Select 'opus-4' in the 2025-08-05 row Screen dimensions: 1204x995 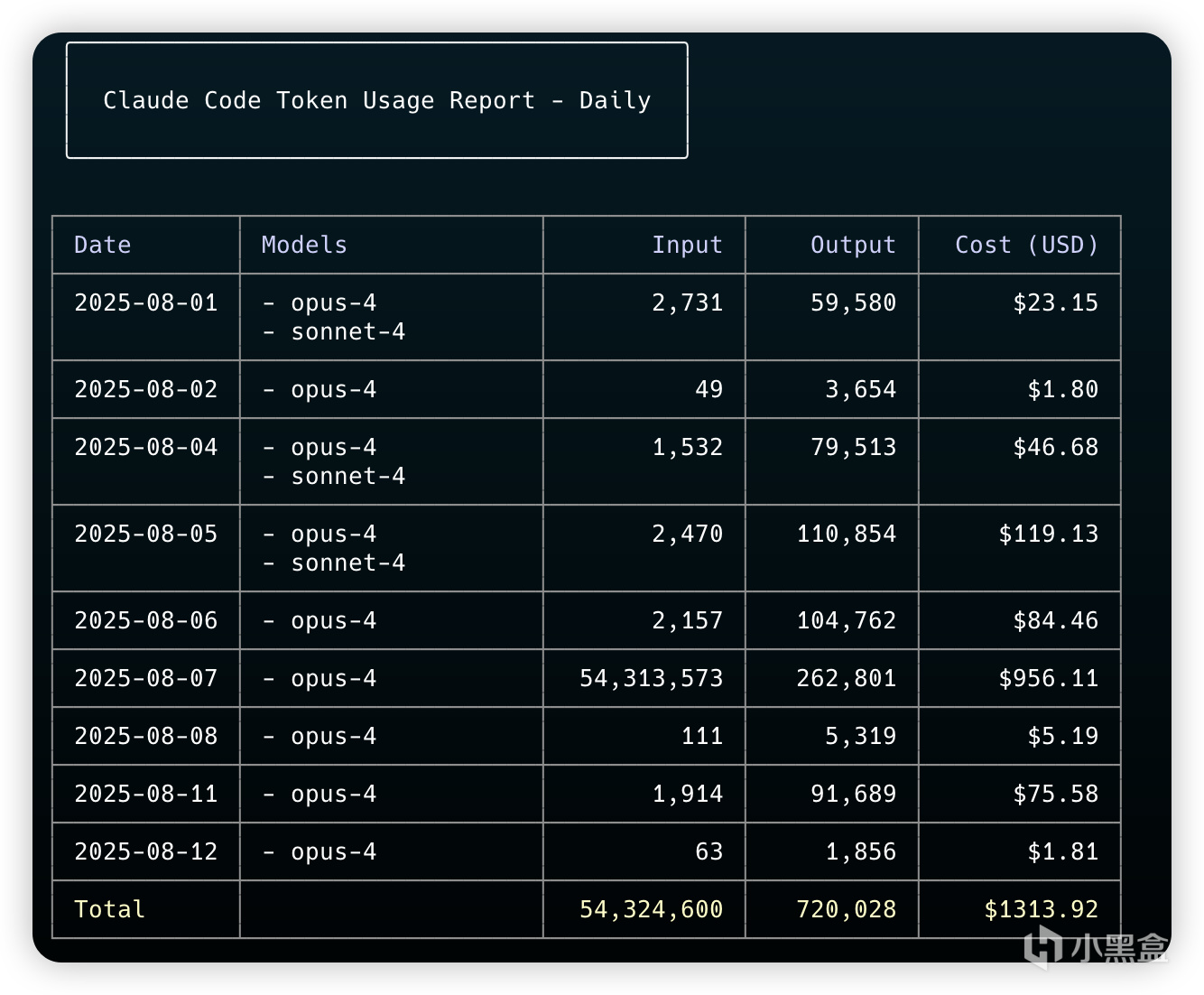pyautogui.click(x=334, y=535)
